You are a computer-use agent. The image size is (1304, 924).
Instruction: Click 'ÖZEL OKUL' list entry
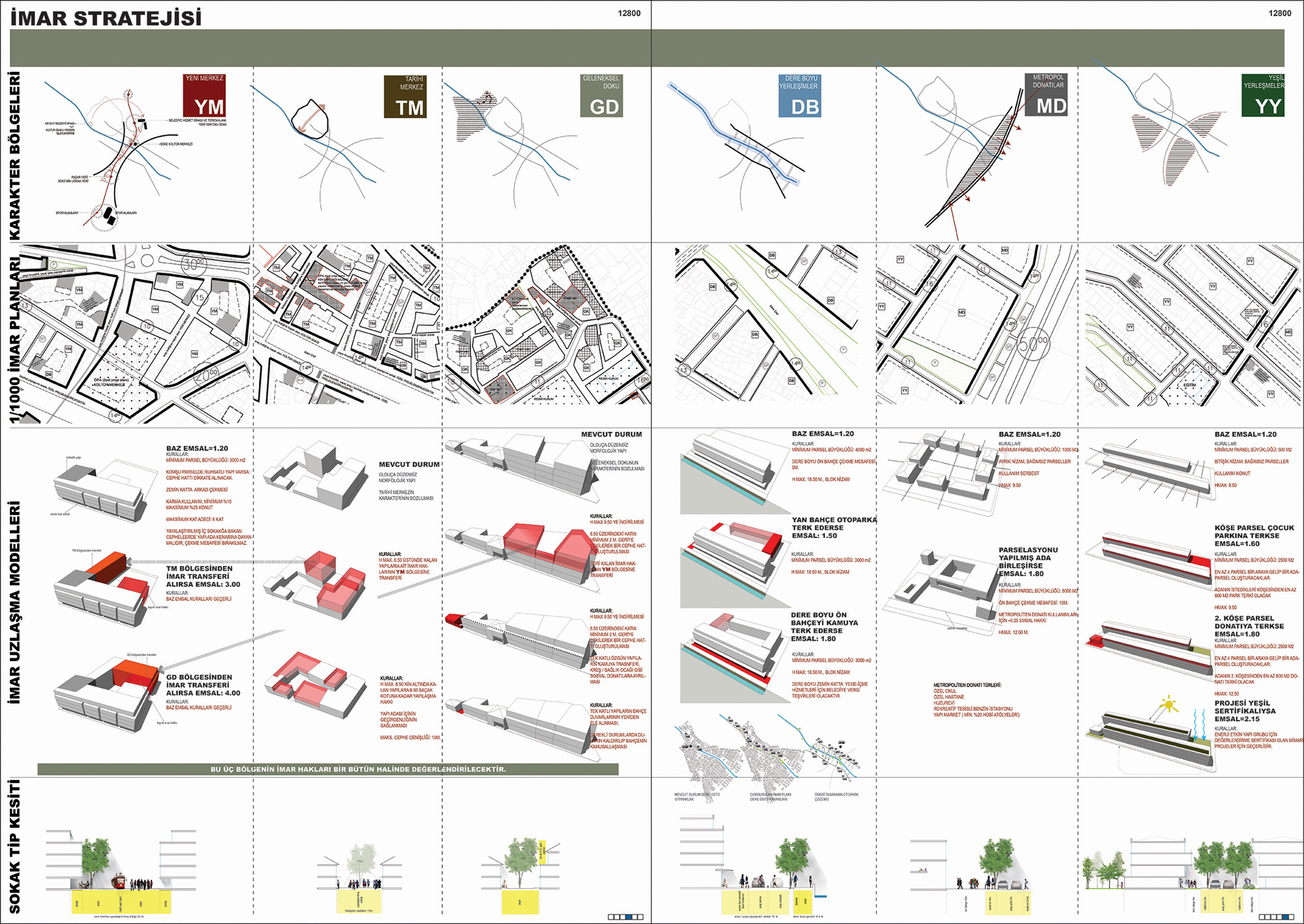(945, 691)
